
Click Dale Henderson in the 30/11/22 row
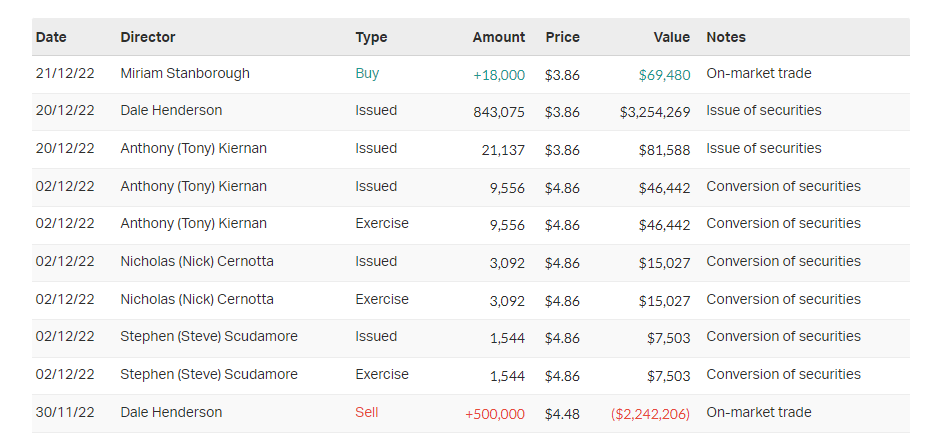click(171, 412)
